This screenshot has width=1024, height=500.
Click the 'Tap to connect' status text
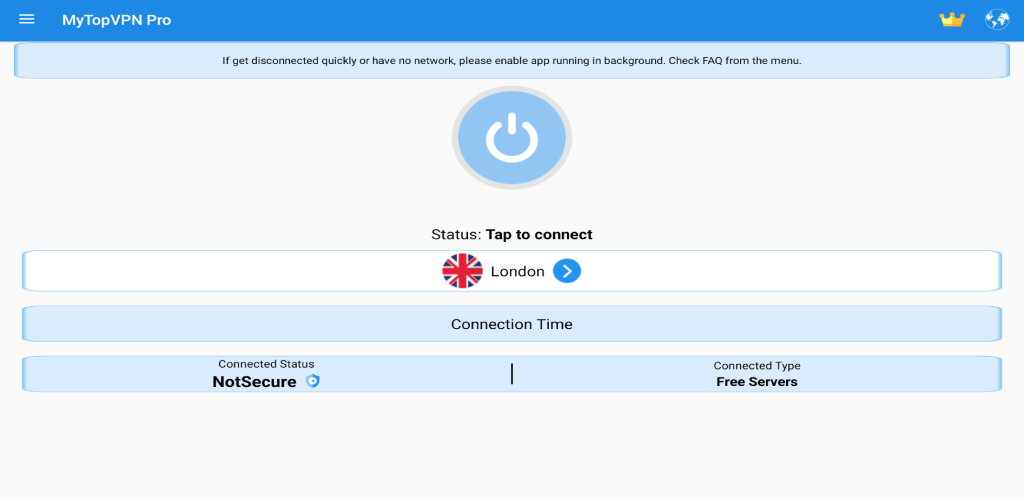pyautogui.click(x=539, y=235)
